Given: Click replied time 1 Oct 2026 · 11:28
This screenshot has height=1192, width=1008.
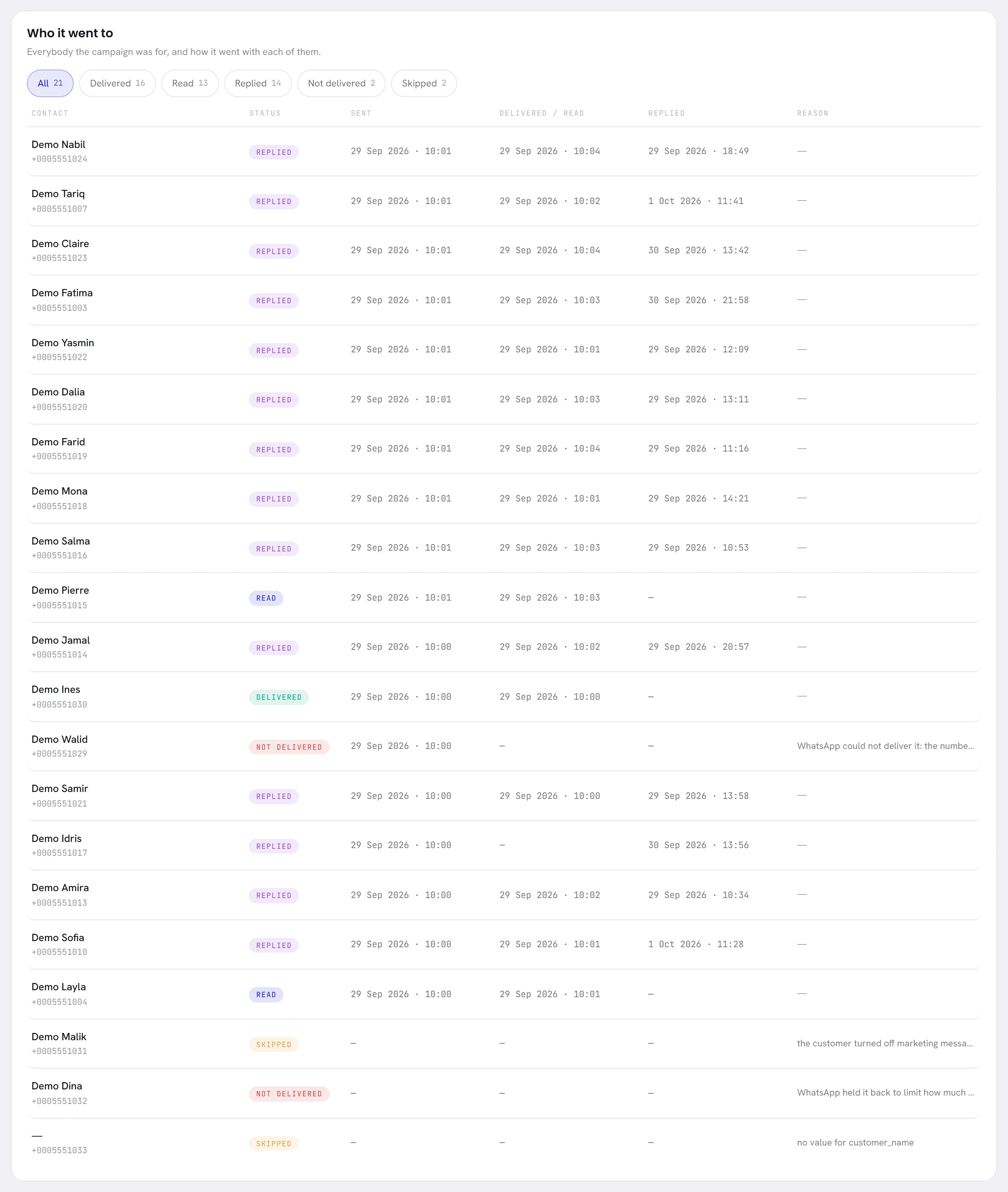Looking at the screenshot, I should click(695, 945).
